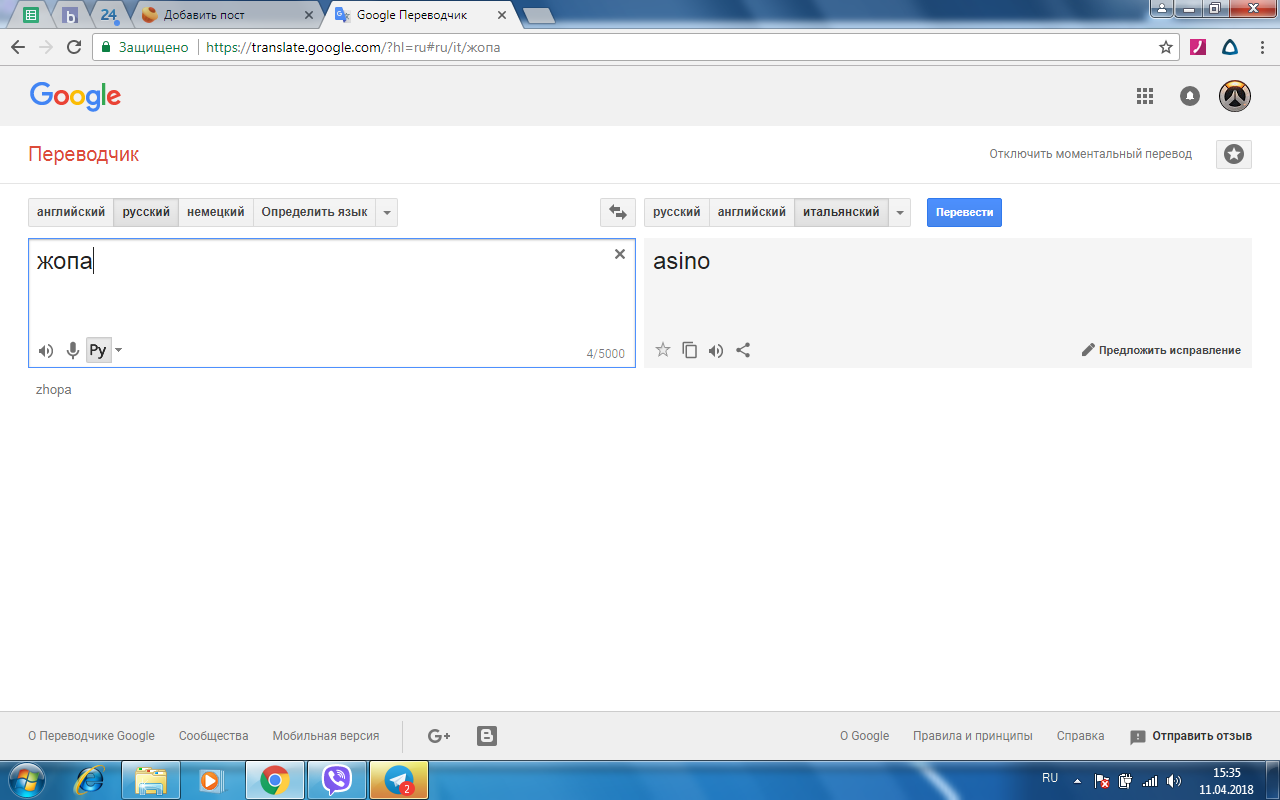Switch to the spreadsheet browser tab
Screen dimensions: 1280x800
[x=31, y=15]
